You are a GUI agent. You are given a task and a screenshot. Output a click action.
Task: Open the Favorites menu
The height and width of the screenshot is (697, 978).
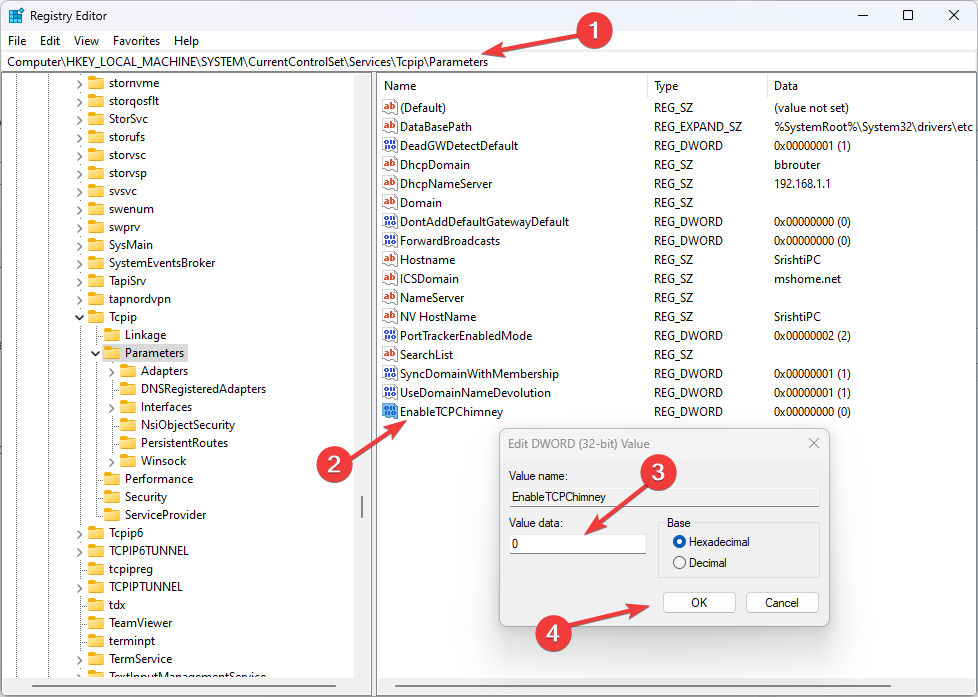[x=137, y=41]
